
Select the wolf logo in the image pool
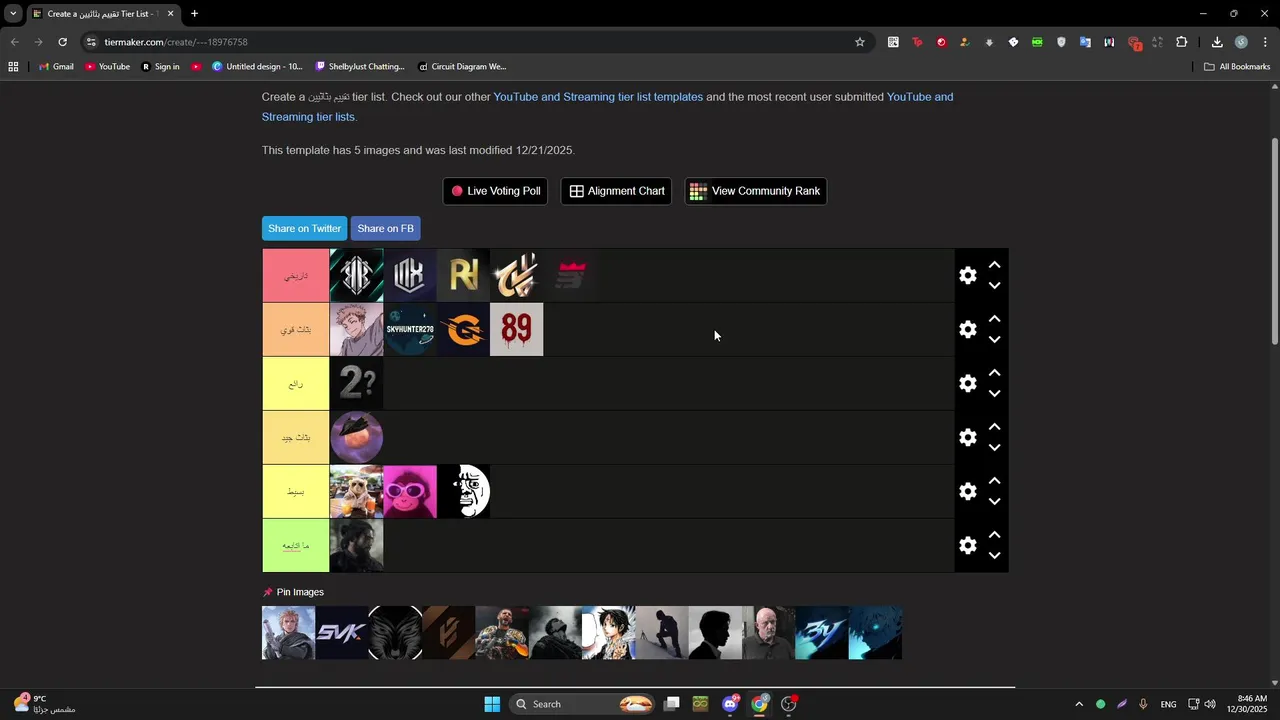tap(395, 633)
